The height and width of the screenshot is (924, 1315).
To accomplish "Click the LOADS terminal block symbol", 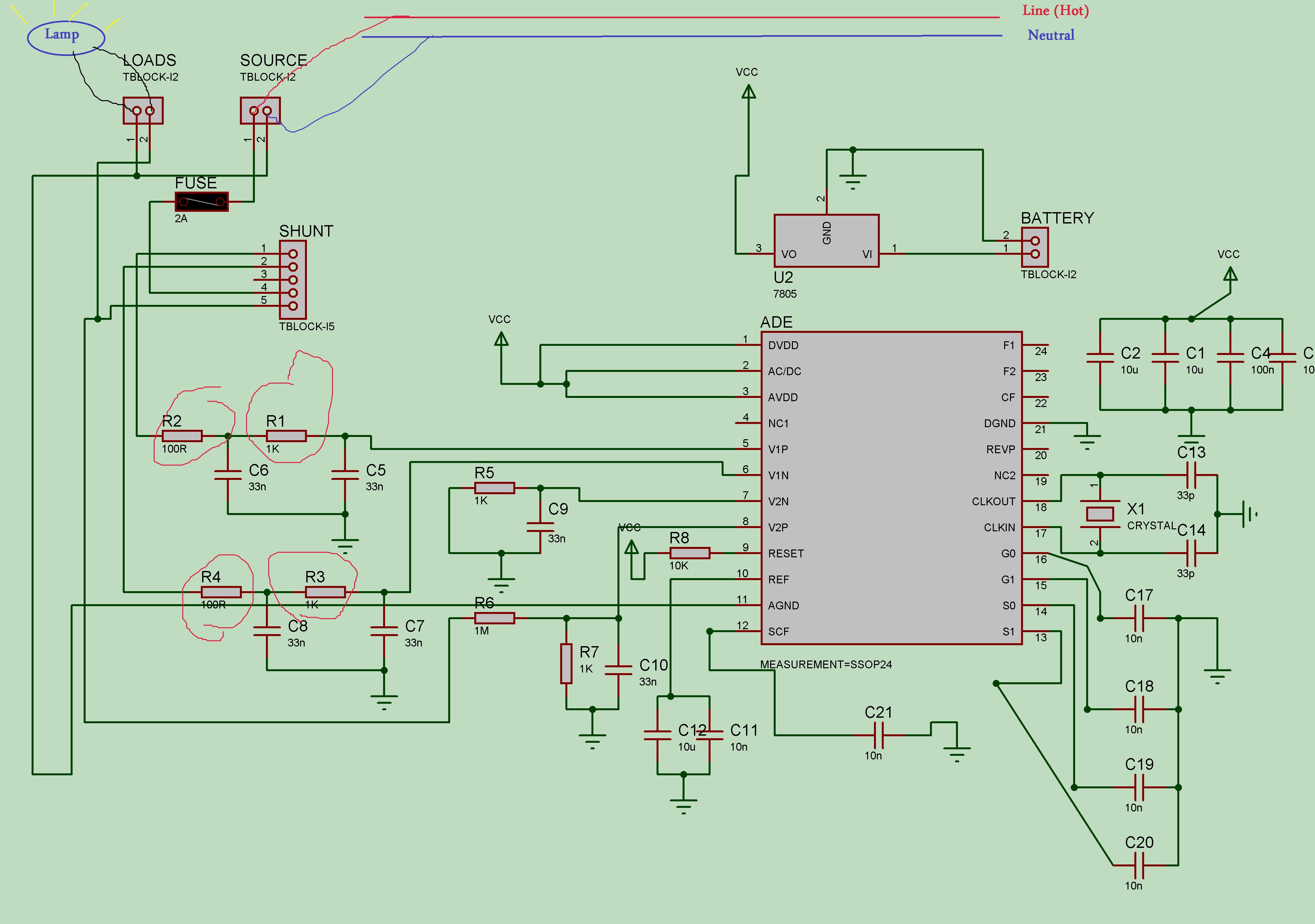I will (143, 111).
